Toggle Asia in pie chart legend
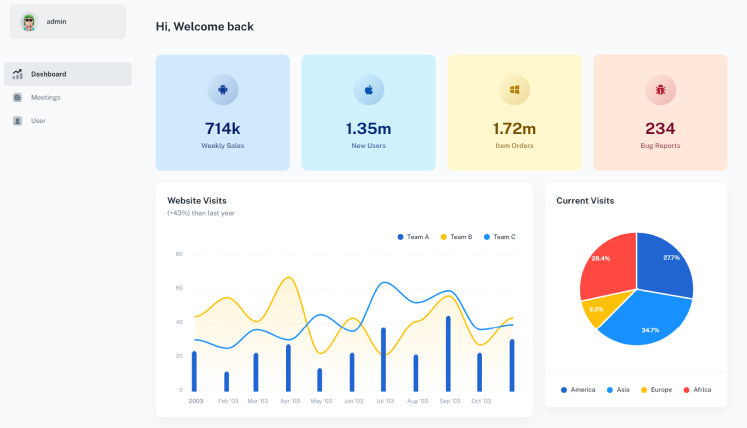The image size is (747, 428). [618, 390]
